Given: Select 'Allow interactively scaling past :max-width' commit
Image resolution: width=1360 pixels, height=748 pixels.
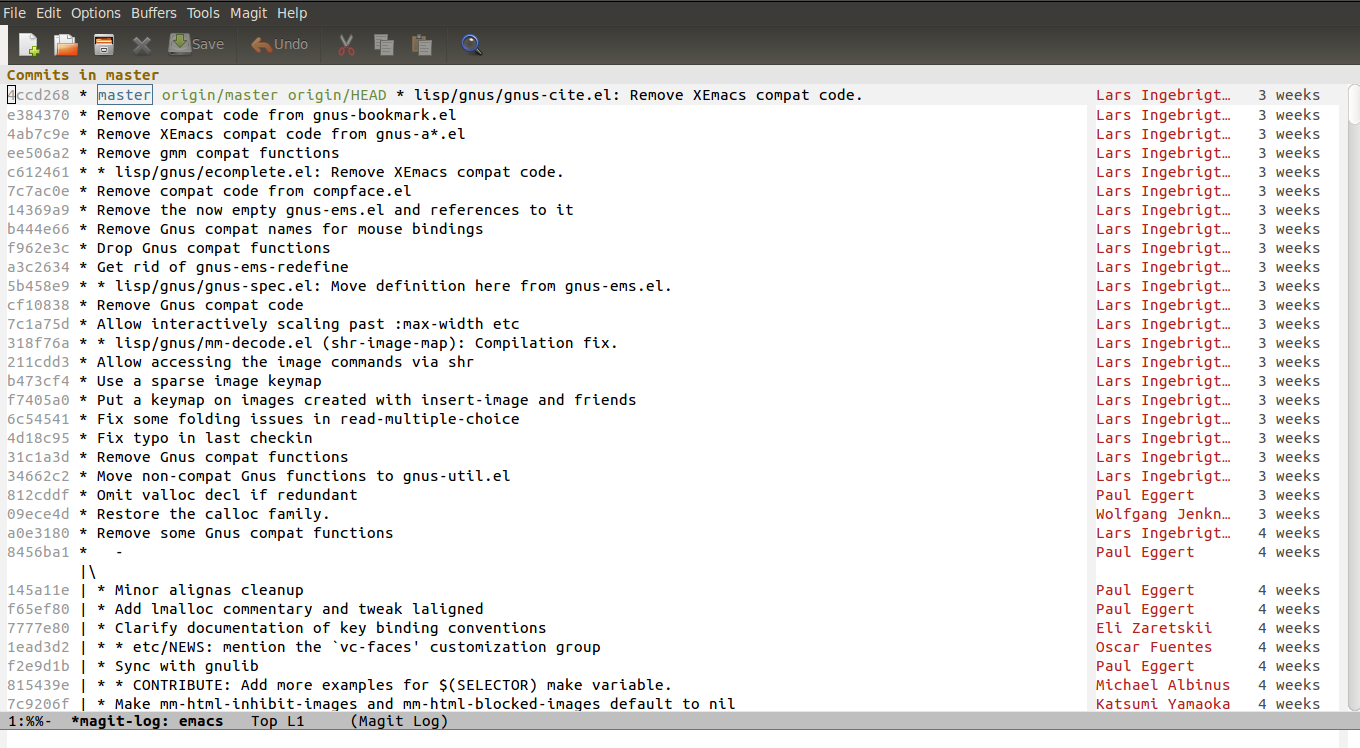Looking at the screenshot, I should pyautogui.click(x=308, y=324).
